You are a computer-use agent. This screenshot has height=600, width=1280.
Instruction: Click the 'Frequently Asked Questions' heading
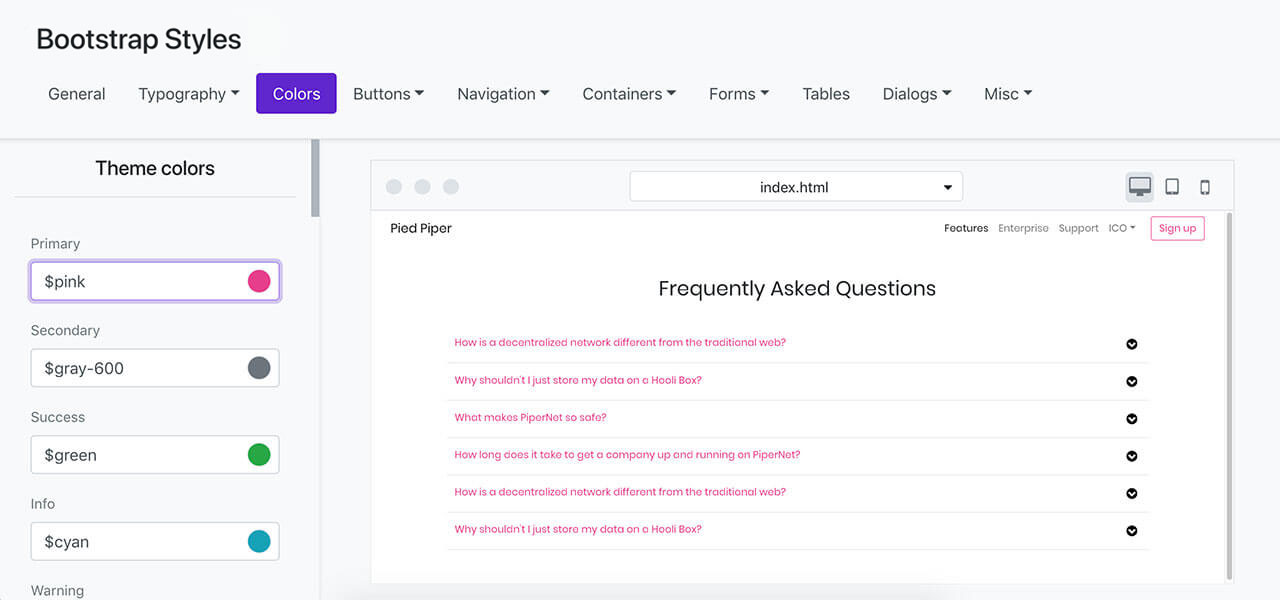point(797,288)
